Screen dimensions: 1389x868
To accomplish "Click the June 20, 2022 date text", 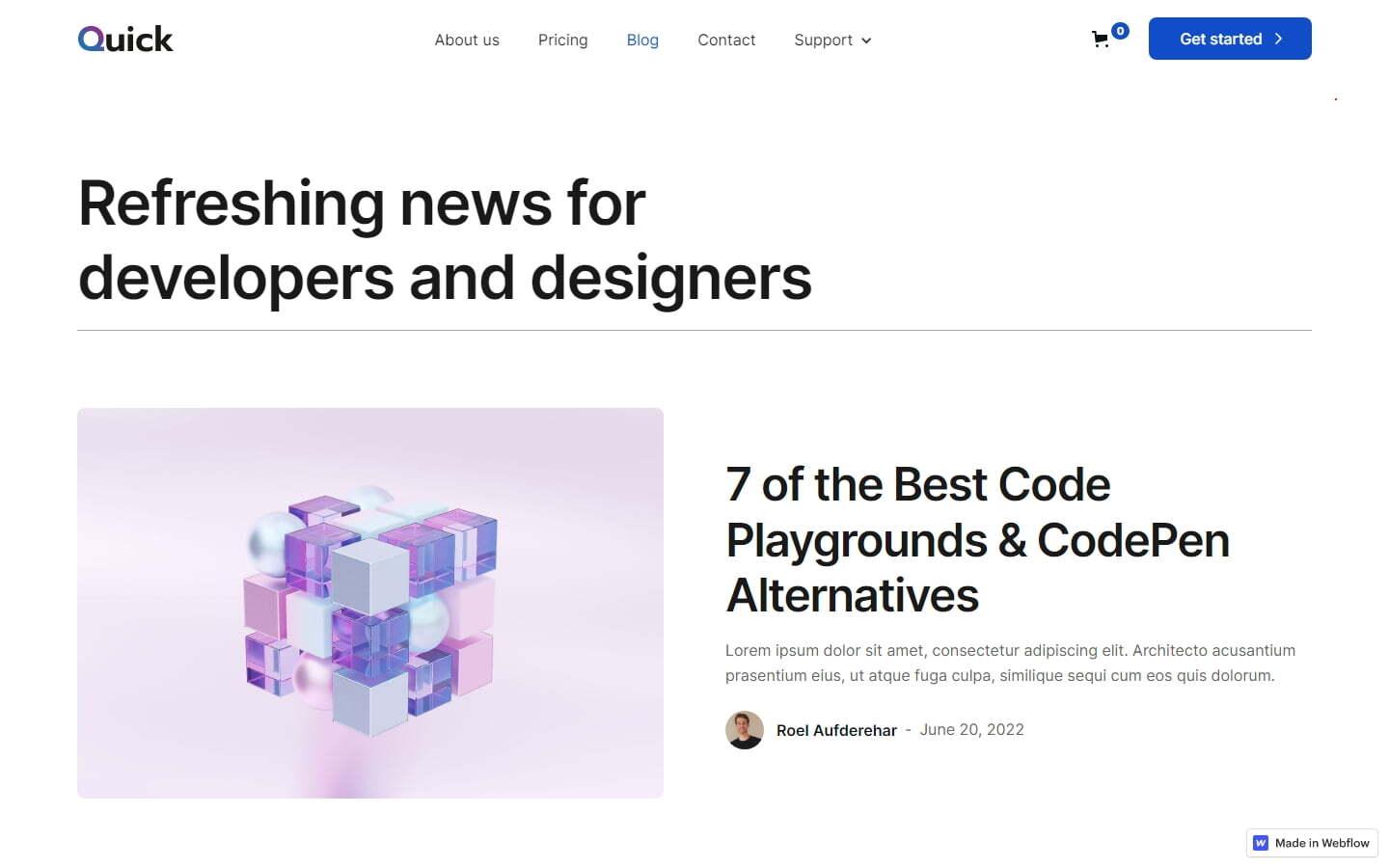I will point(971,730).
